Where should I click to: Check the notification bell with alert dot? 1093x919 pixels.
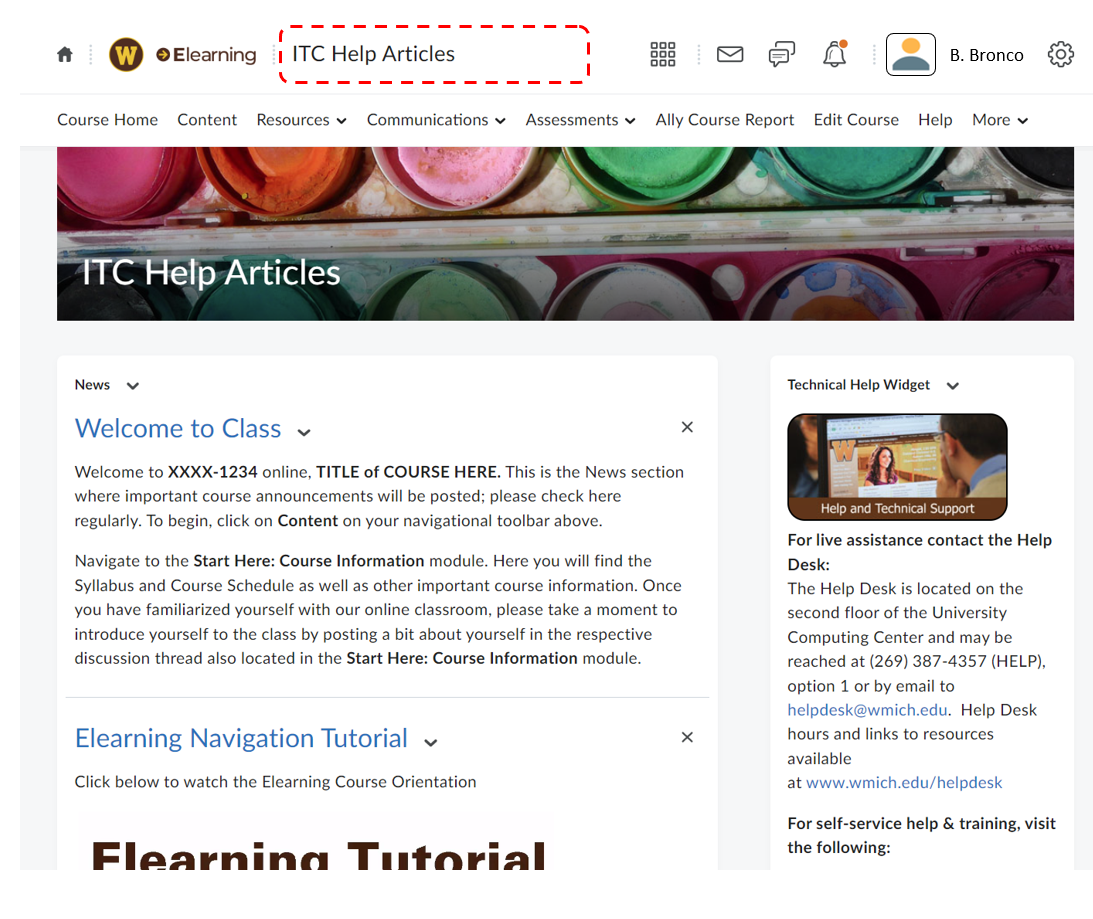835,56
